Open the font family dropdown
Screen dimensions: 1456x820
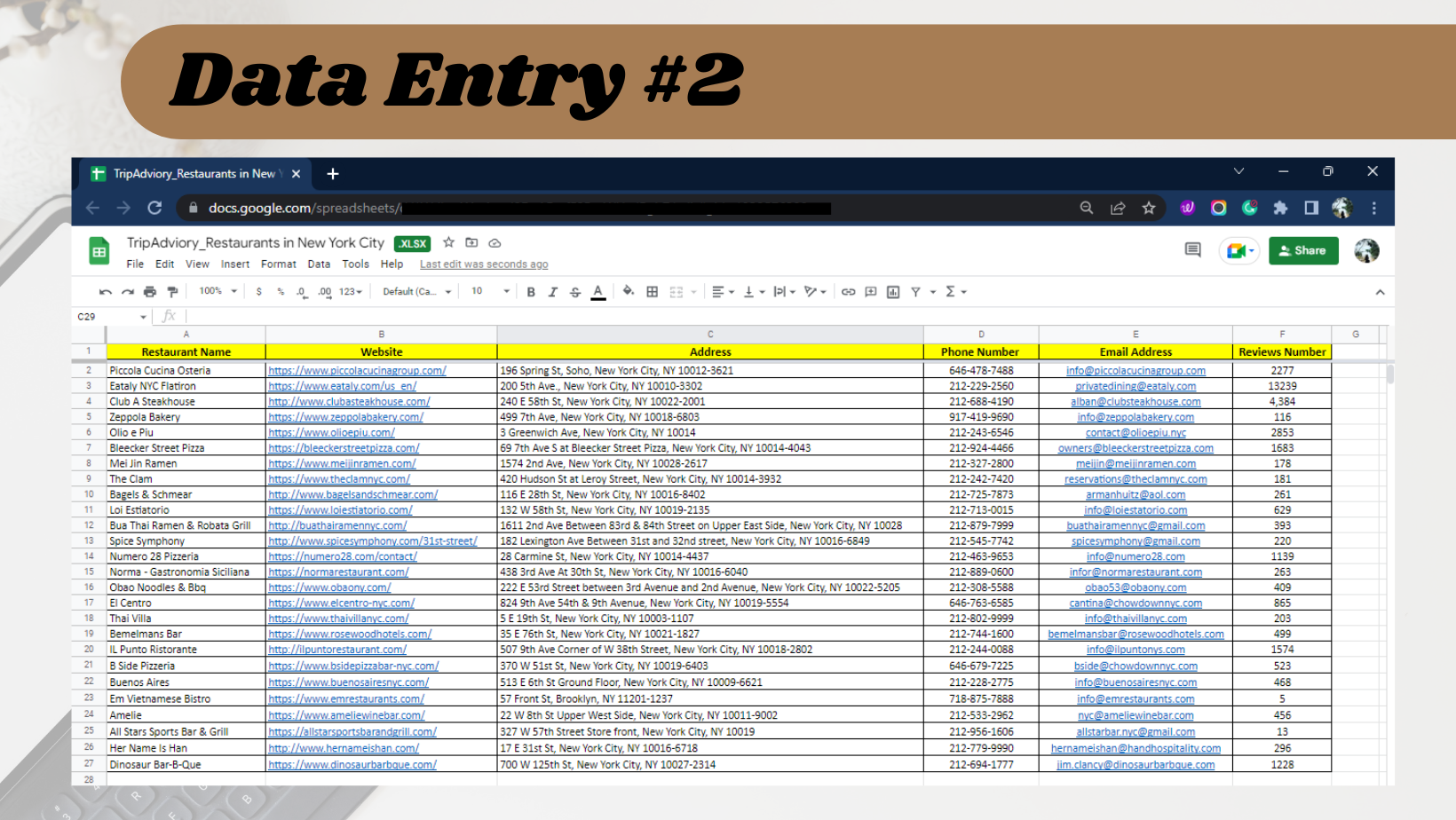click(x=417, y=291)
